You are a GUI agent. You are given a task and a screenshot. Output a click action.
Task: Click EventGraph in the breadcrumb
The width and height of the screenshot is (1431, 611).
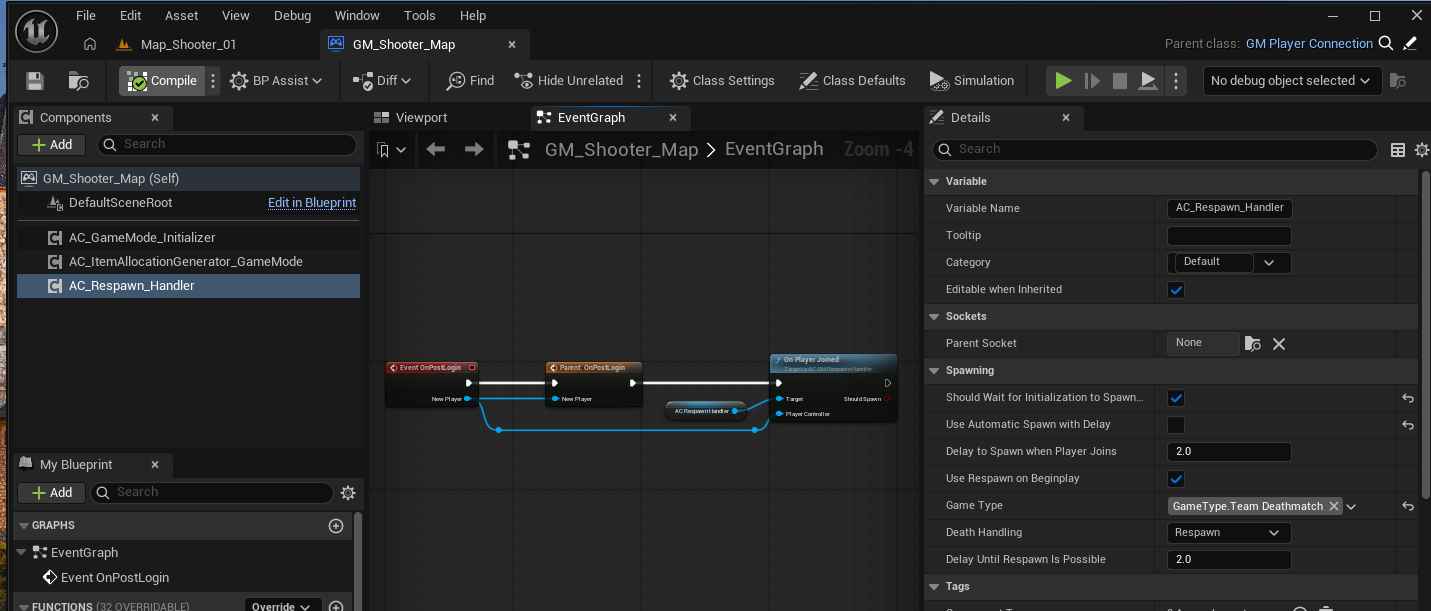tap(774, 150)
